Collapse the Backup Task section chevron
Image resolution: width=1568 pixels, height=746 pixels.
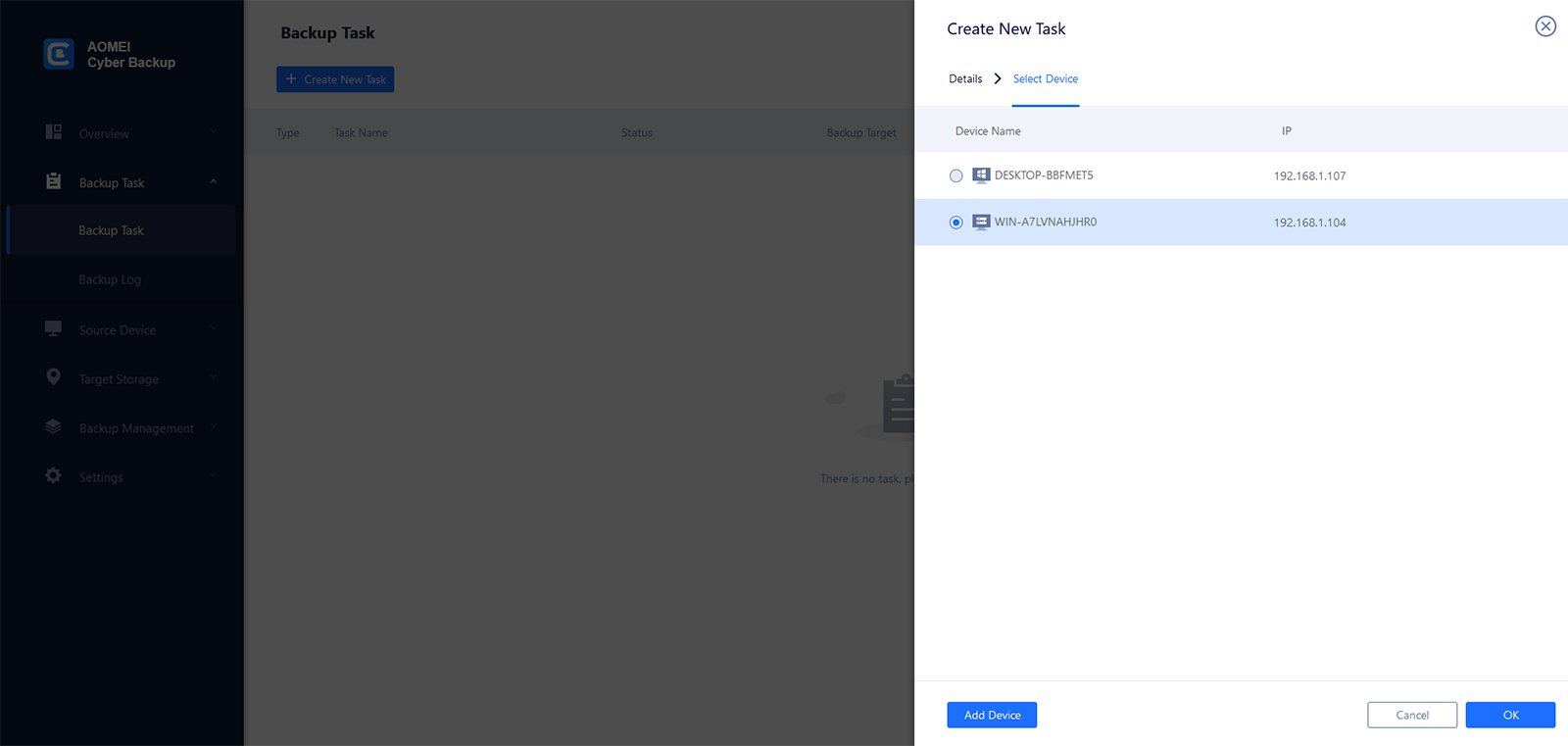coord(214,181)
